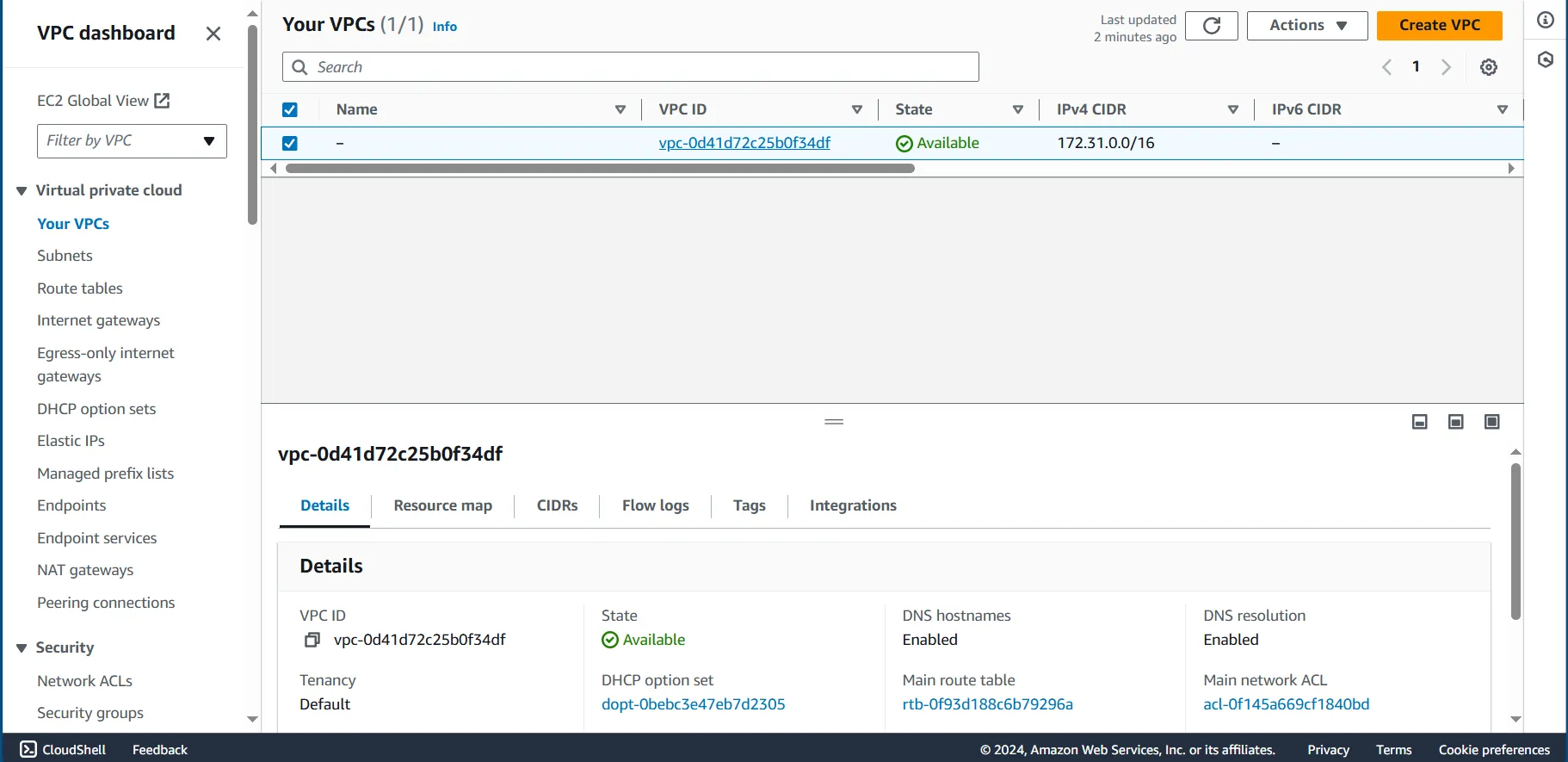This screenshot has height=762, width=1568.
Task: Go to DHCP option sets
Action: coord(96,409)
